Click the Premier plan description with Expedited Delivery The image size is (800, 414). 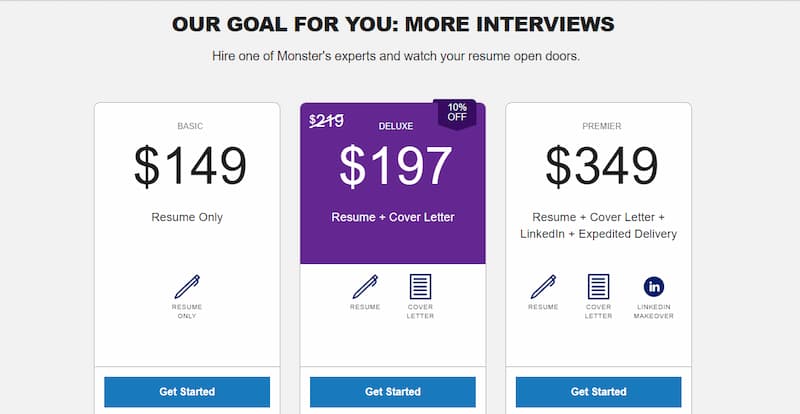(x=598, y=225)
